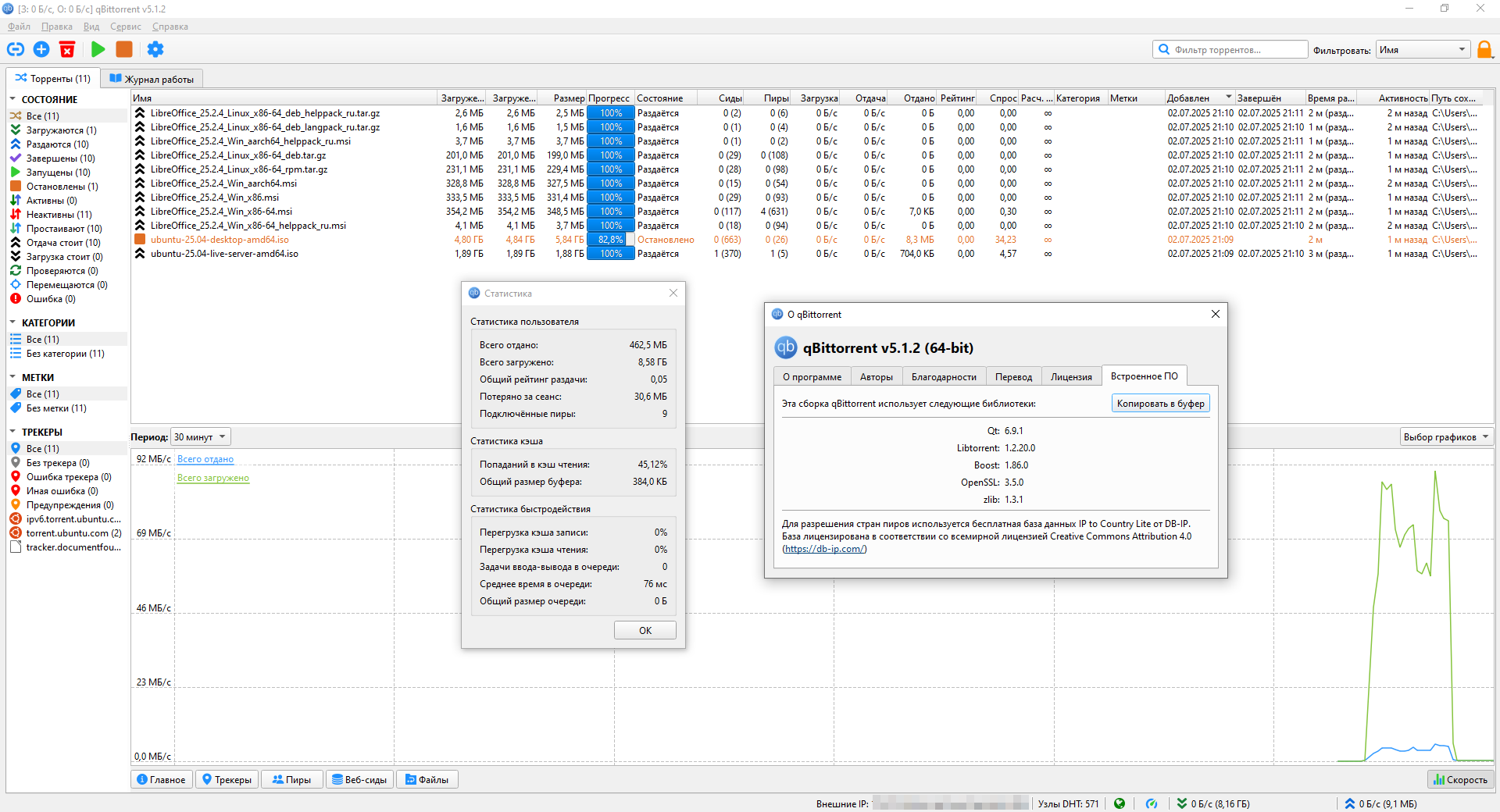Open the Пиры bottom panel tab
This screenshot has width=1500, height=812.
click(x=291, y=779)
